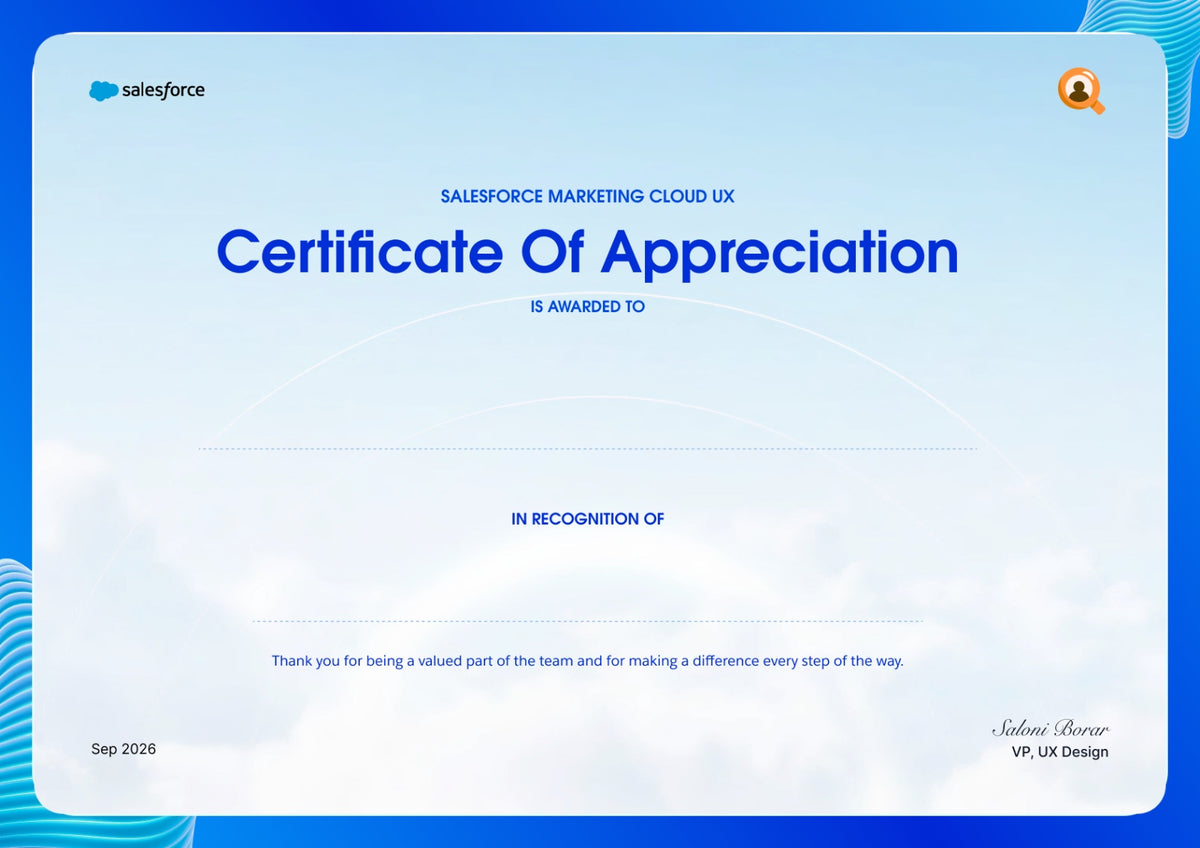
Task: Click the "IN RECOGNITION OF" label
Action: tap(588, 519)
